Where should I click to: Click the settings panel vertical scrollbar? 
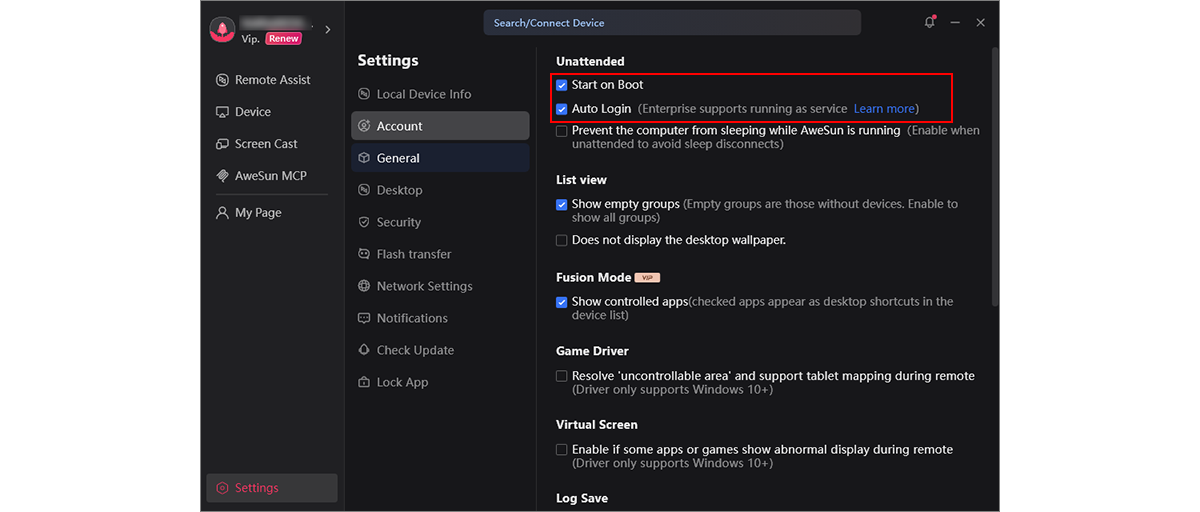(x=994, y=176)
